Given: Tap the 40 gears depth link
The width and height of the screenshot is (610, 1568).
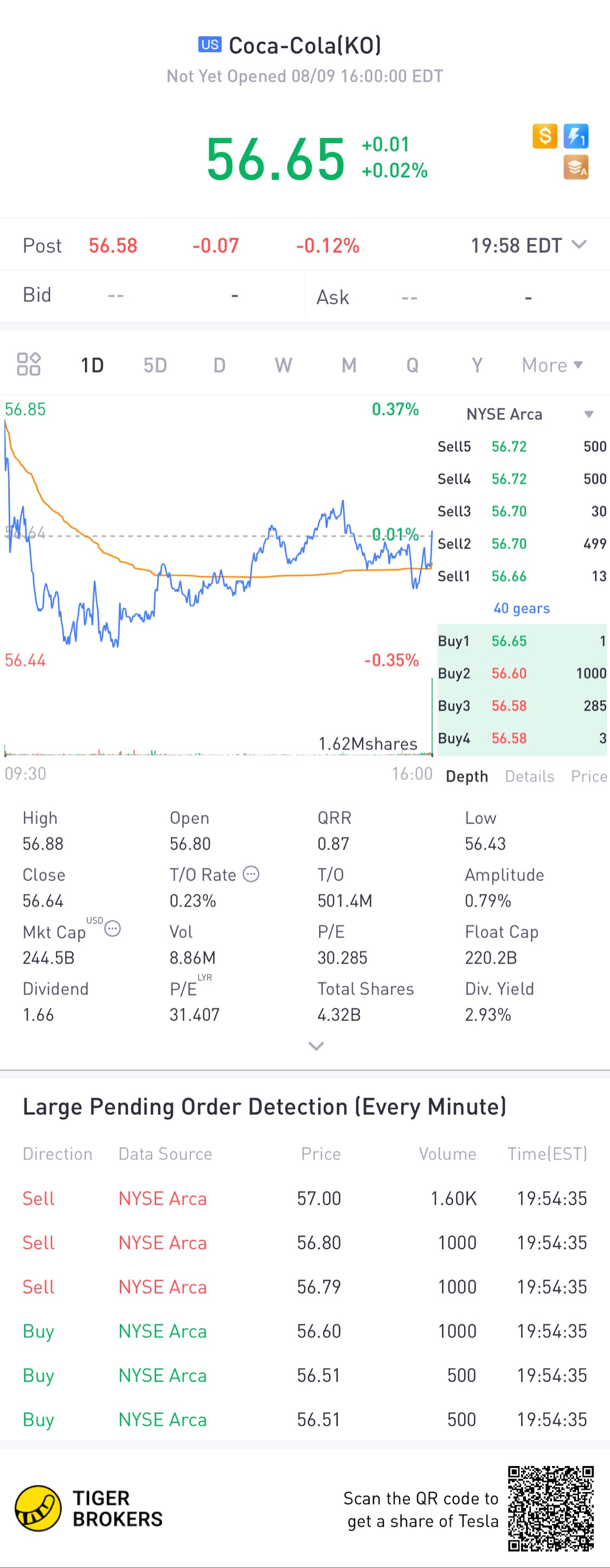Looking at the screenshot, I should [x=521, y=608].
